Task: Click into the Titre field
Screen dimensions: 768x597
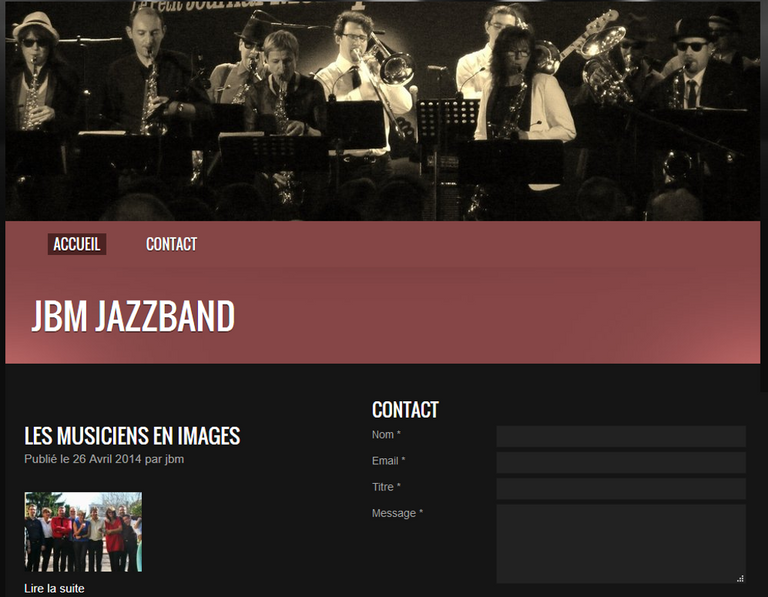Action: tap(621, 489)
